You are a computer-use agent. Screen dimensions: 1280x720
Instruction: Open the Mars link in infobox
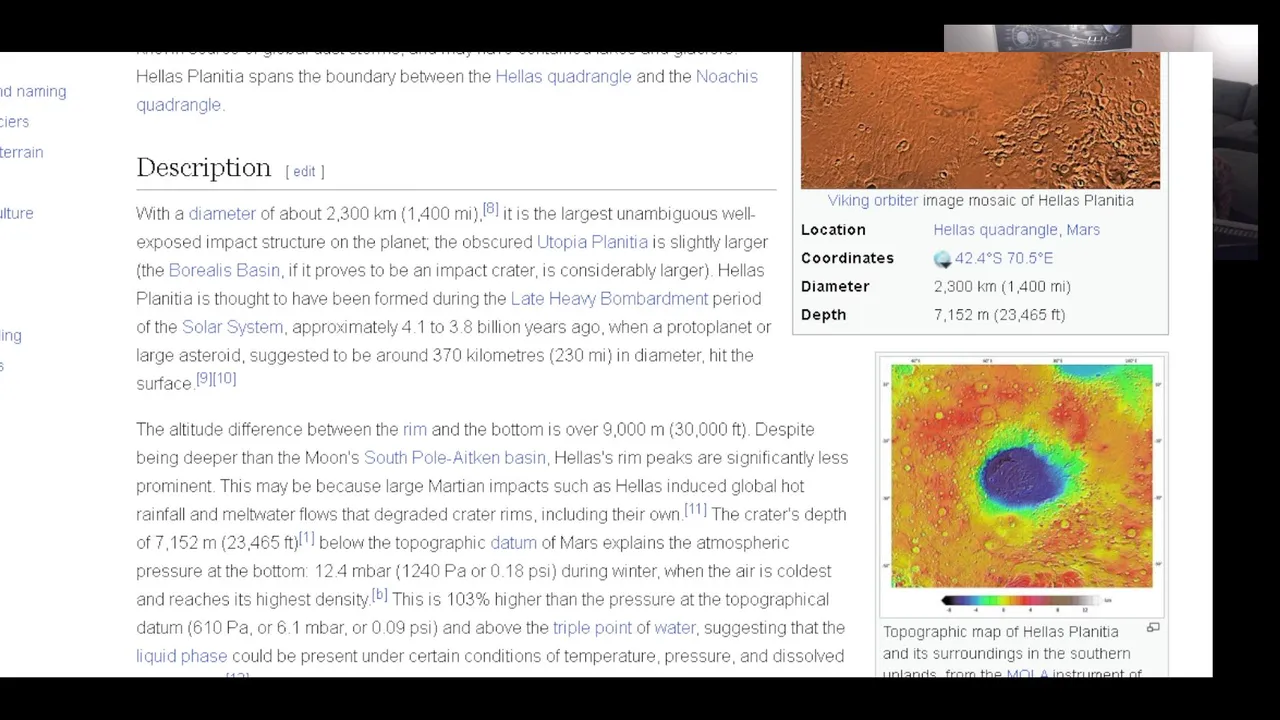pyautogui.click(x=1083, y=230)
